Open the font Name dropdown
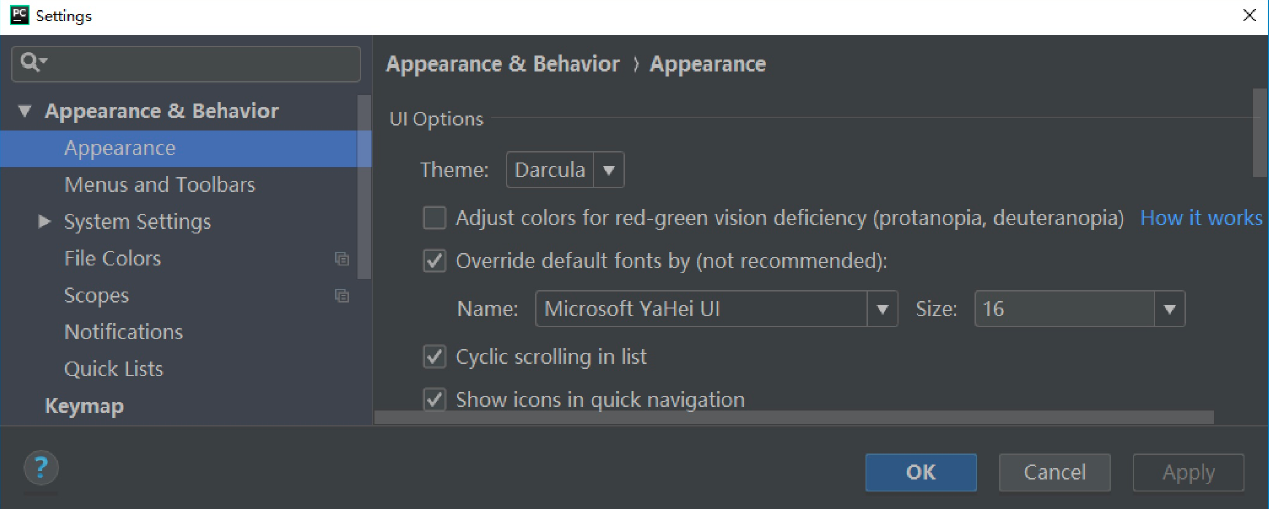Screen dimensions: 1269x509 click(x=881, y=309)
